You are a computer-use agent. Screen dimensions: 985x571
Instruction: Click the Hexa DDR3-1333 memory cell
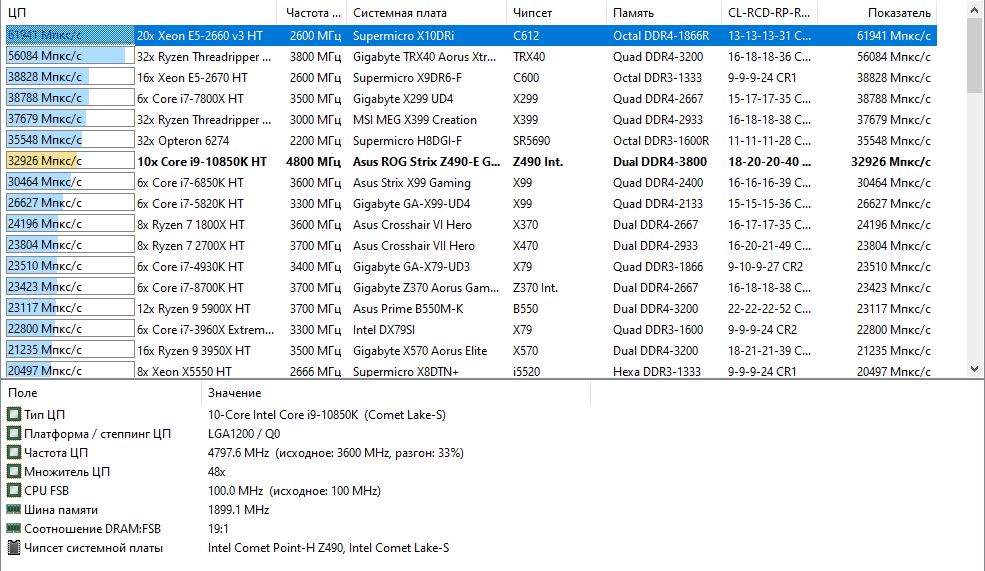click(x=656, y=371)
